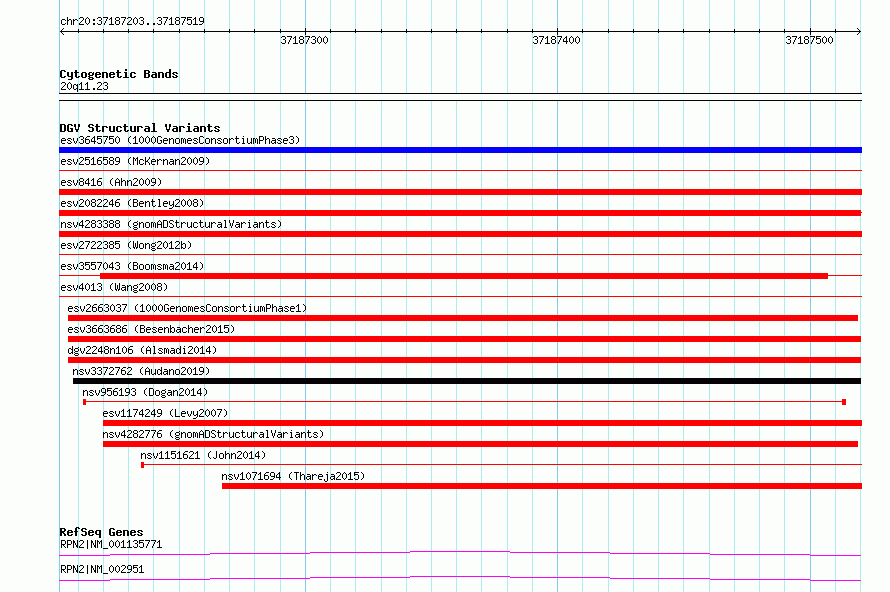The width and height of the screenshot is (890, 592).
Task: Click the ruler's right arrow end
Action: 859,32
